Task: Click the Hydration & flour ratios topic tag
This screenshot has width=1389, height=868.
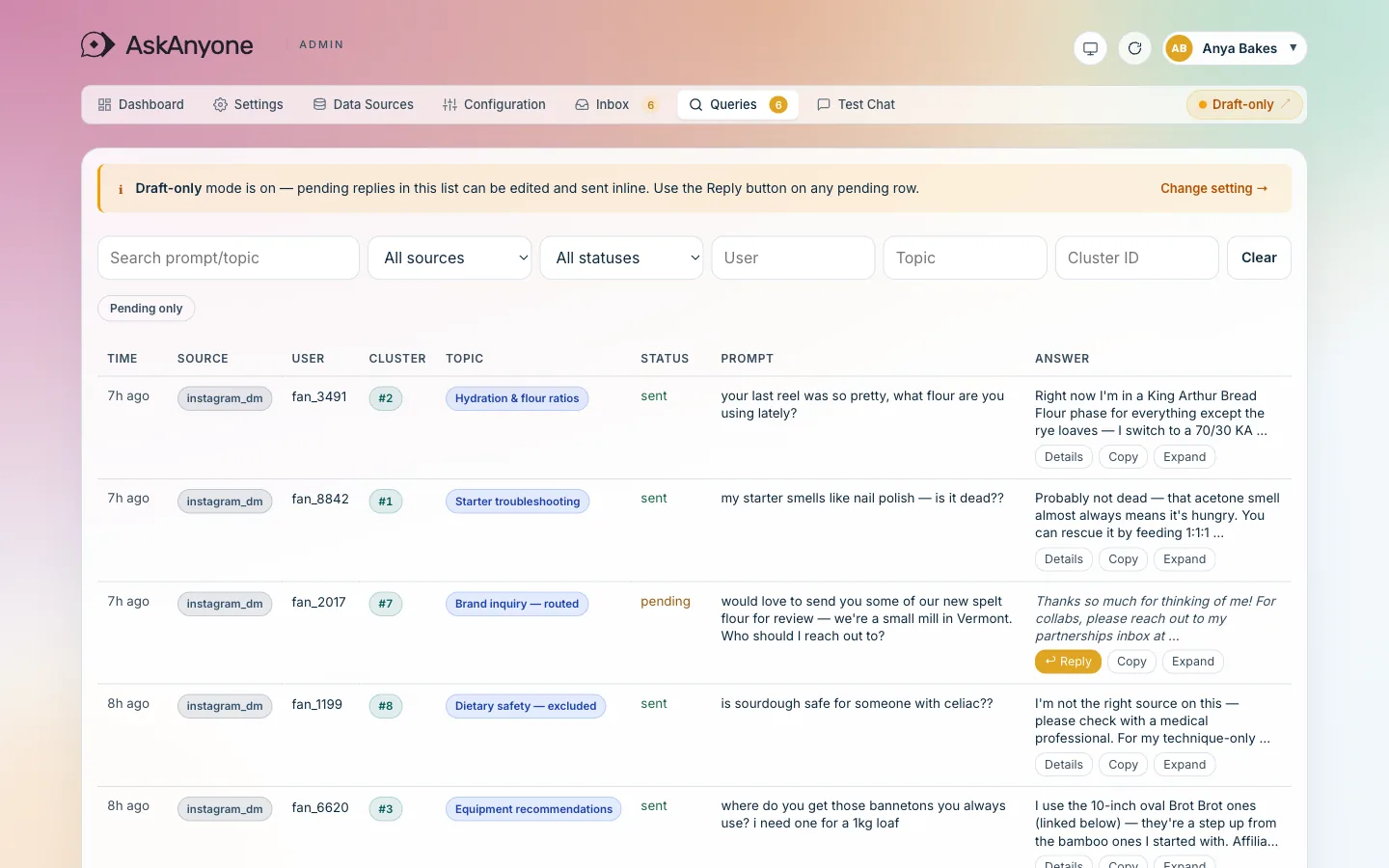Action: (x=517, y=398)
